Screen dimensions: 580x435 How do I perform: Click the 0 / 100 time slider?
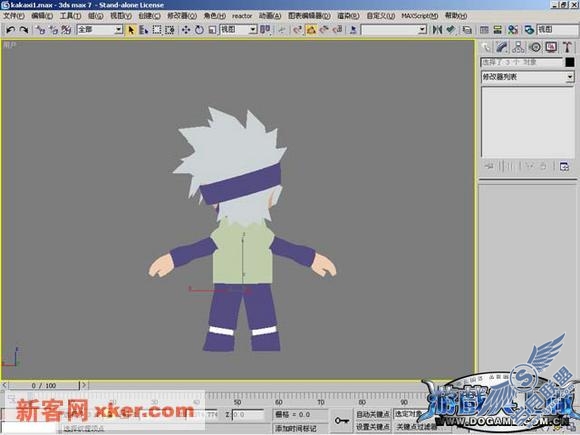tap(44, 385)
